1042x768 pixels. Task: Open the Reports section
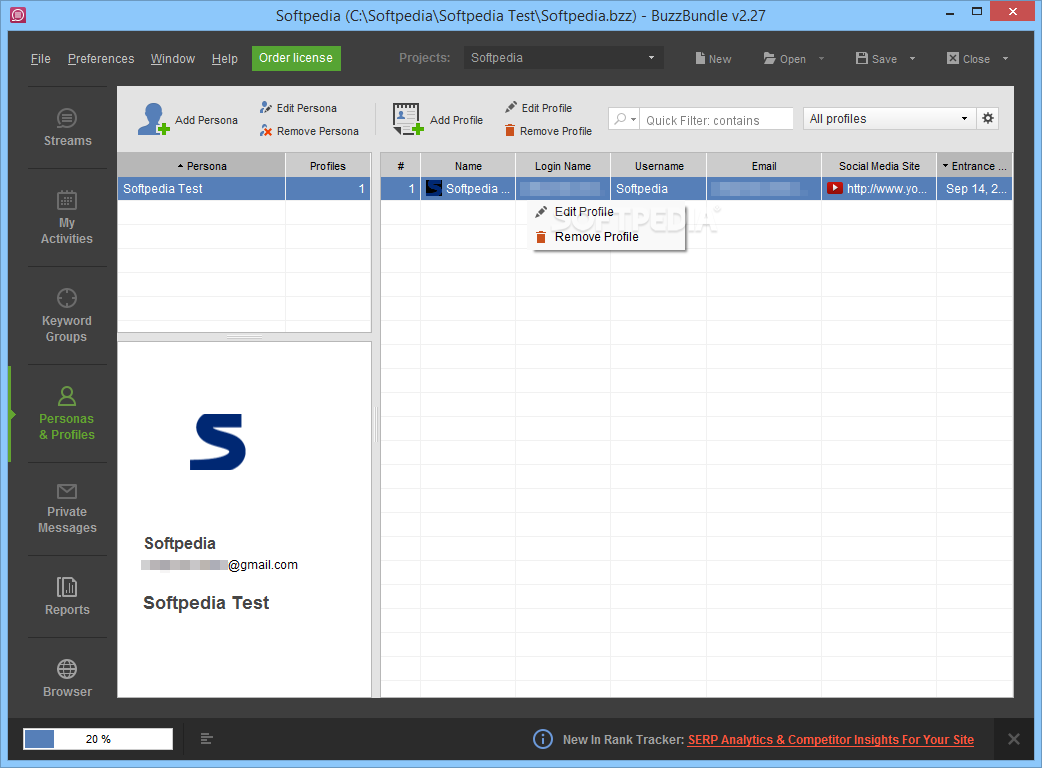[x=67, y=597]
